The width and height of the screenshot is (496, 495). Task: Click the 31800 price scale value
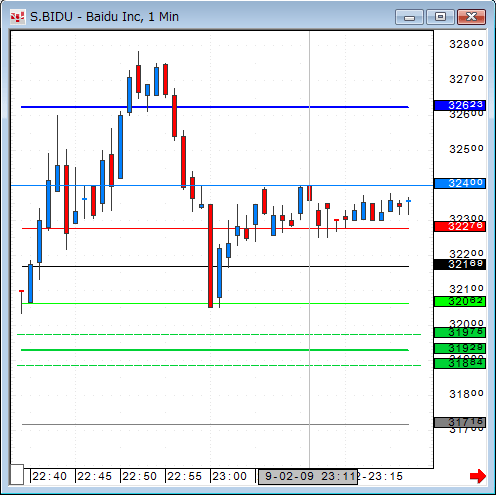point(466,394)
